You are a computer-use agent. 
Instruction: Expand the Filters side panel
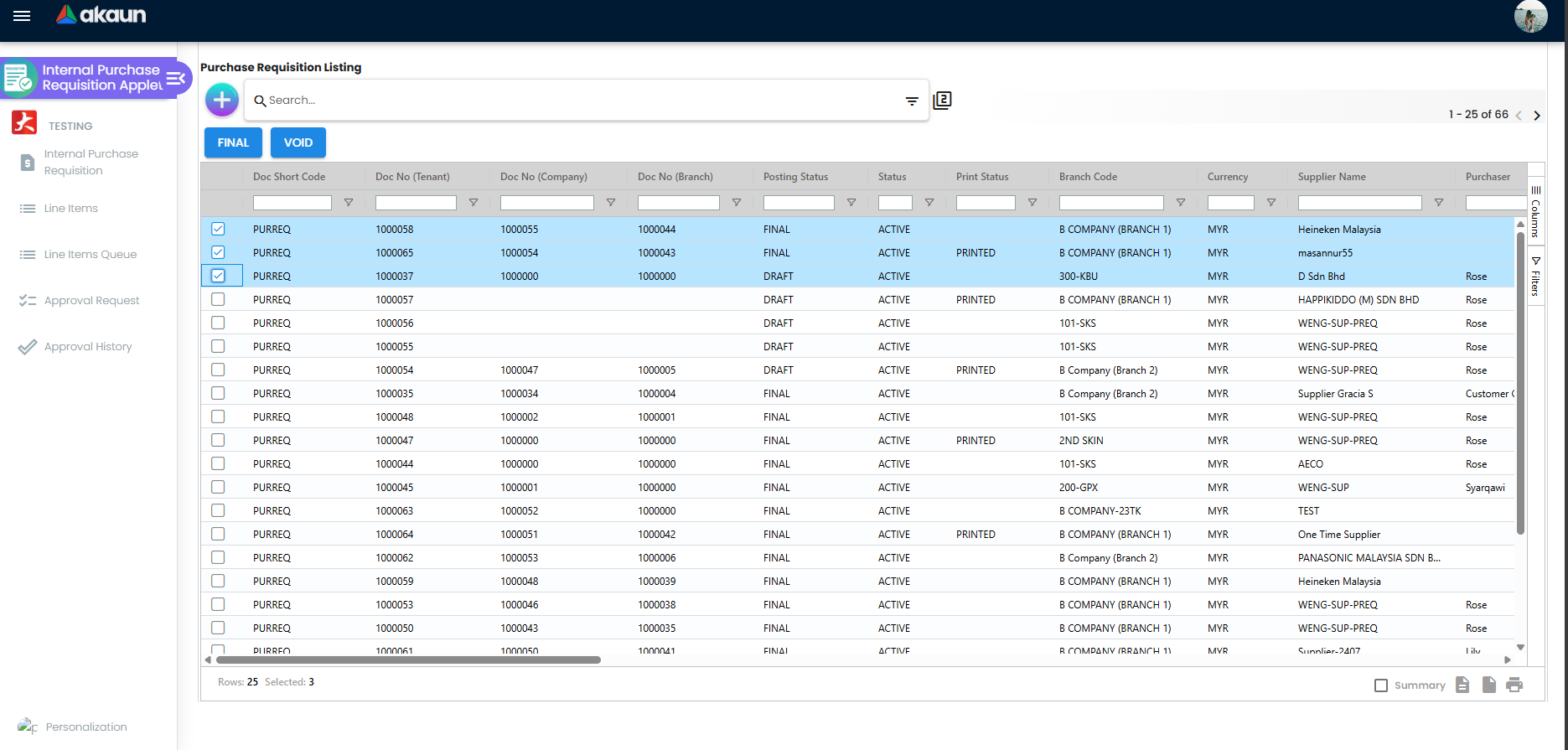[1535, 276]
